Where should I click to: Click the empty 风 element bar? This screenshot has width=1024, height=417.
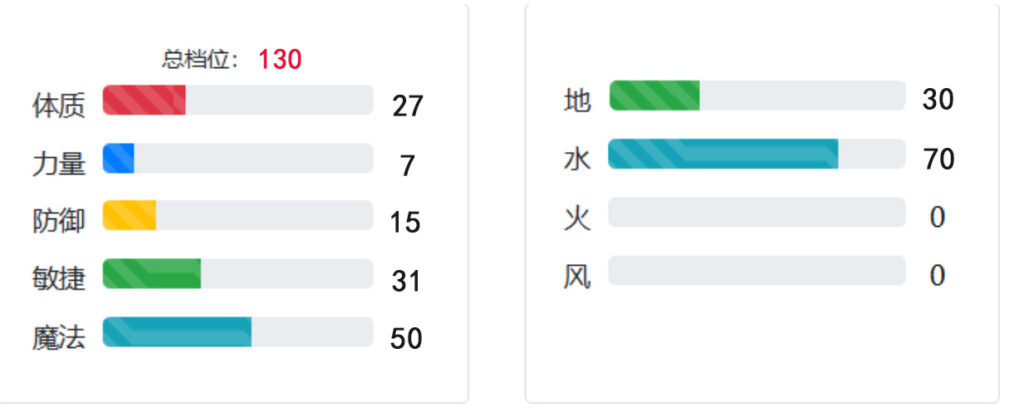757,270
